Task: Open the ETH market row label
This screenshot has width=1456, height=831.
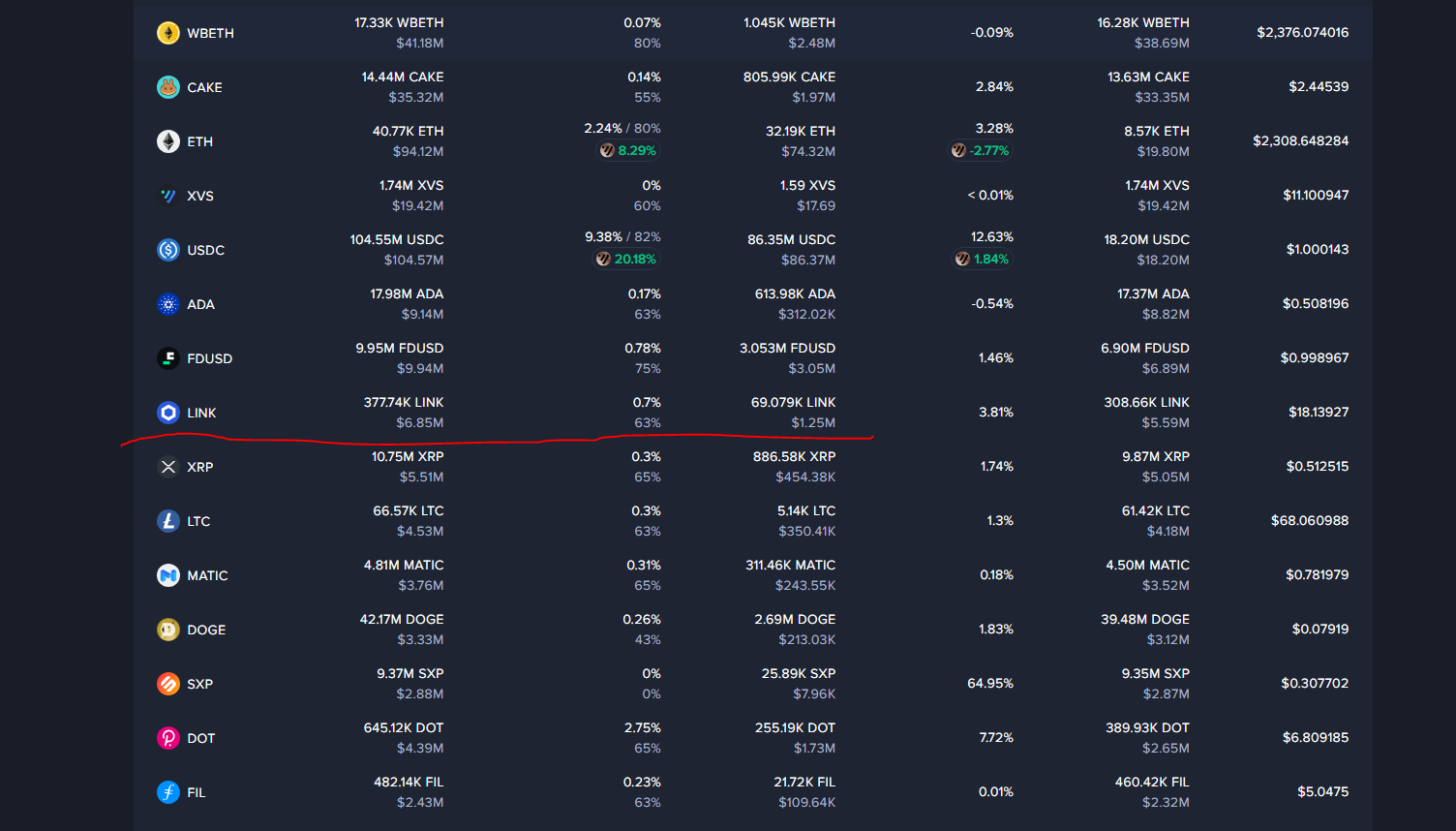Action: [199, 141]
